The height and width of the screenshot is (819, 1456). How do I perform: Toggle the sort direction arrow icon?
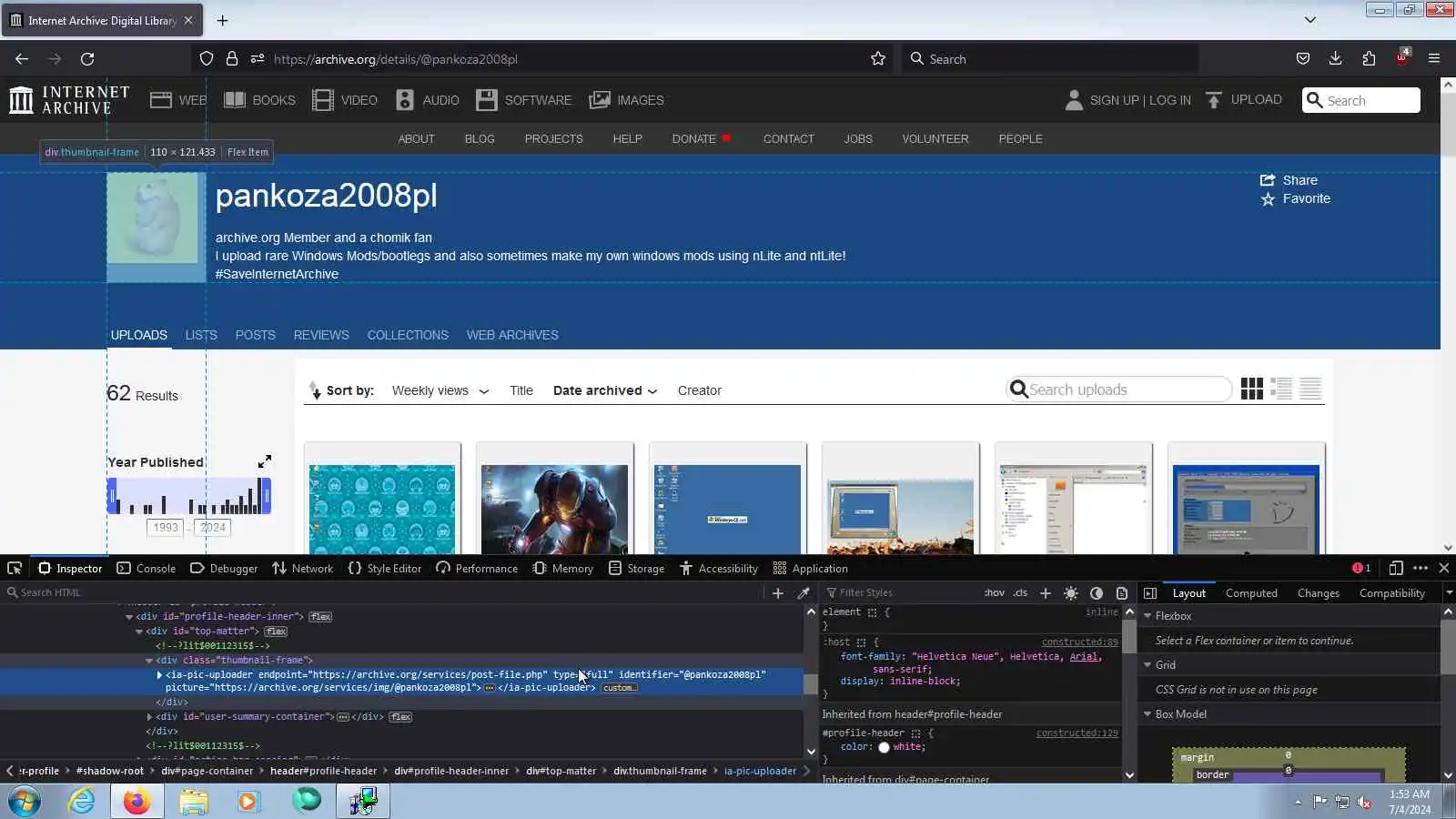tap(315, 390)
